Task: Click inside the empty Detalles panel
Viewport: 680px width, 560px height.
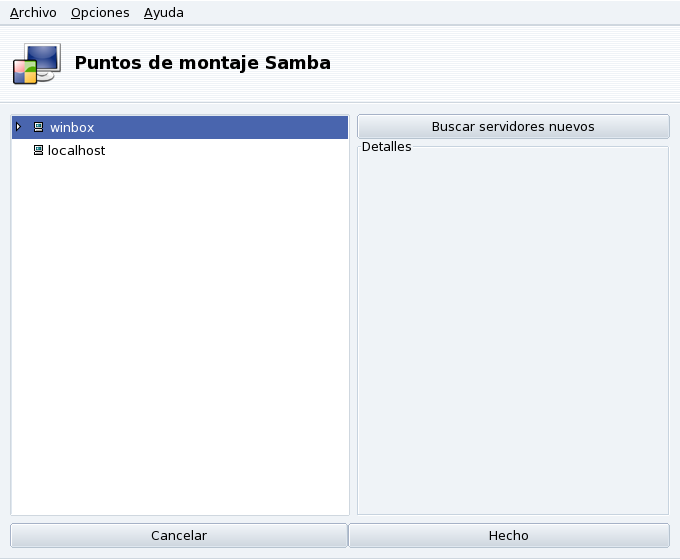Action: 512,330
